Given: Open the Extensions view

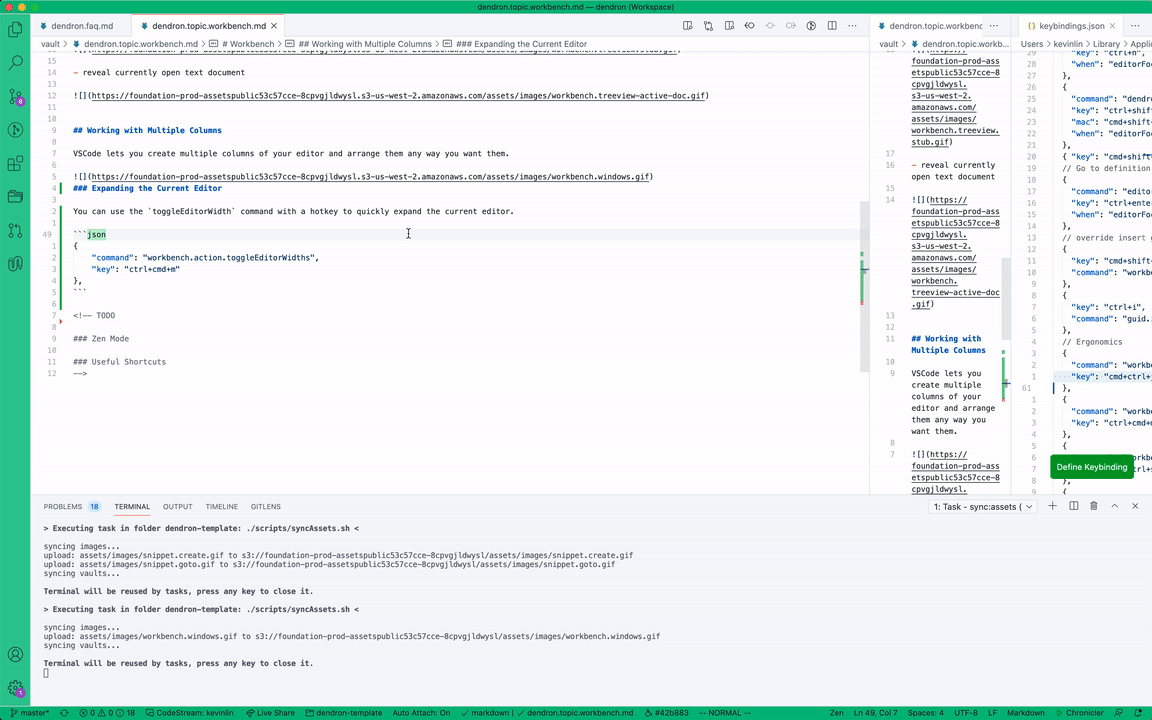Looking at the screenshot, I should [15, 164].
